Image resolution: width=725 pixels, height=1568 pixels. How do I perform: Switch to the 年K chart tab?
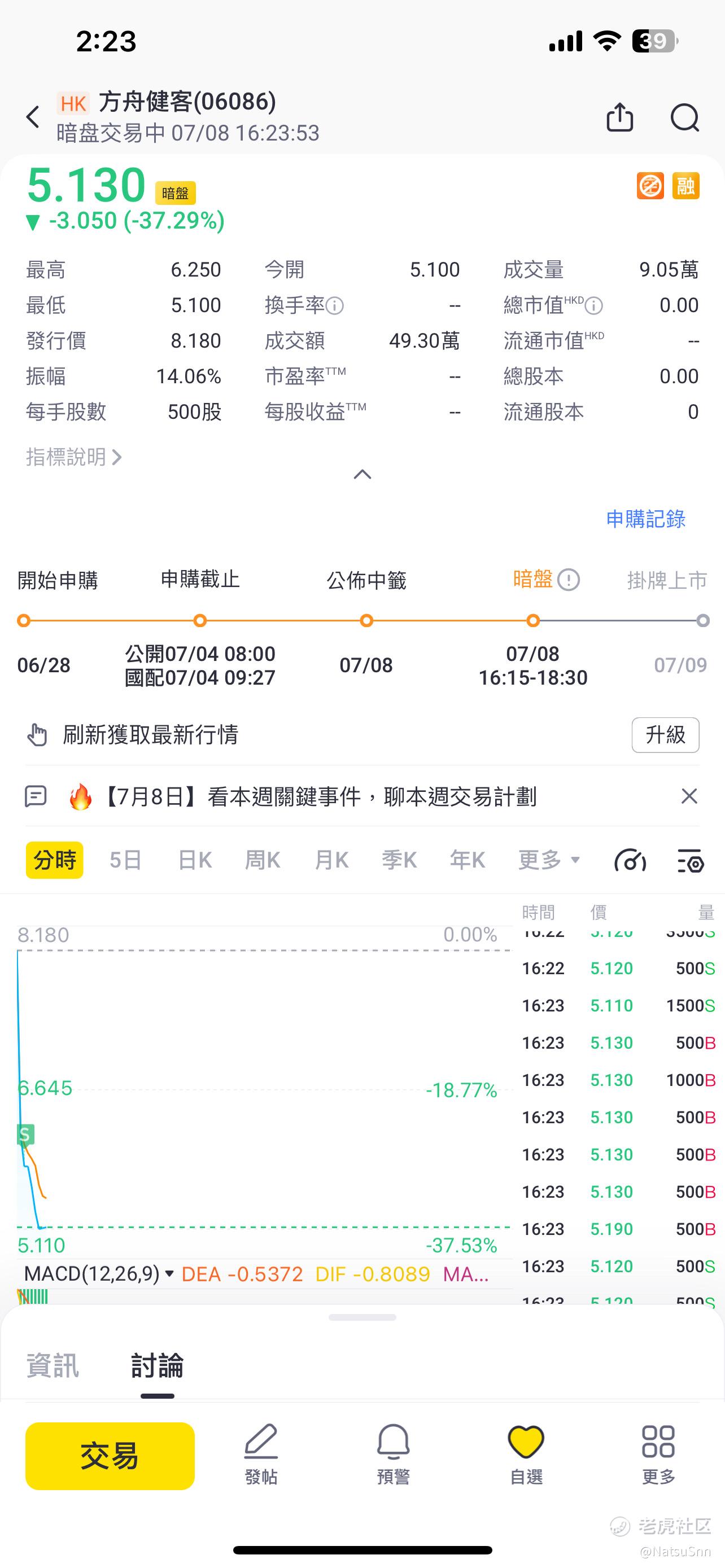468,860
